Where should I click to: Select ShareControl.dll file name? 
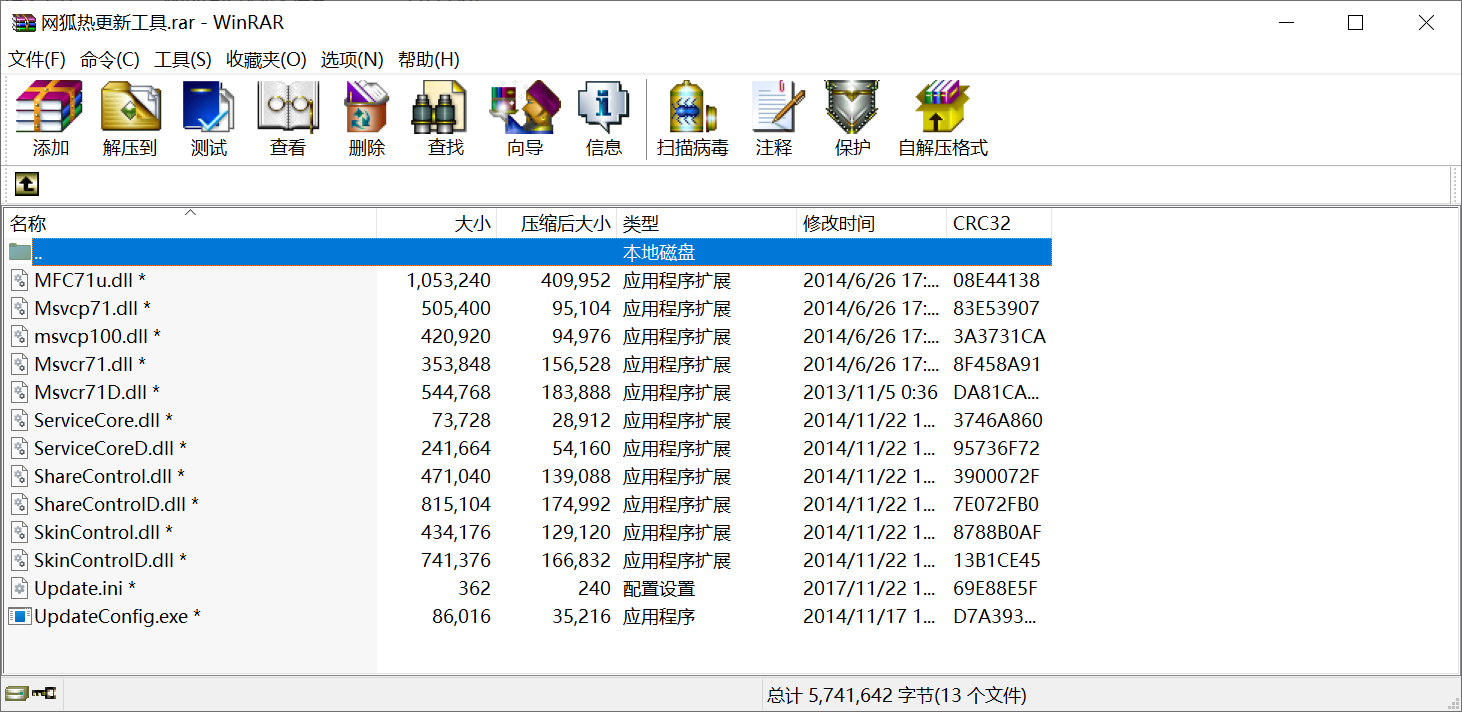(109, 476)
